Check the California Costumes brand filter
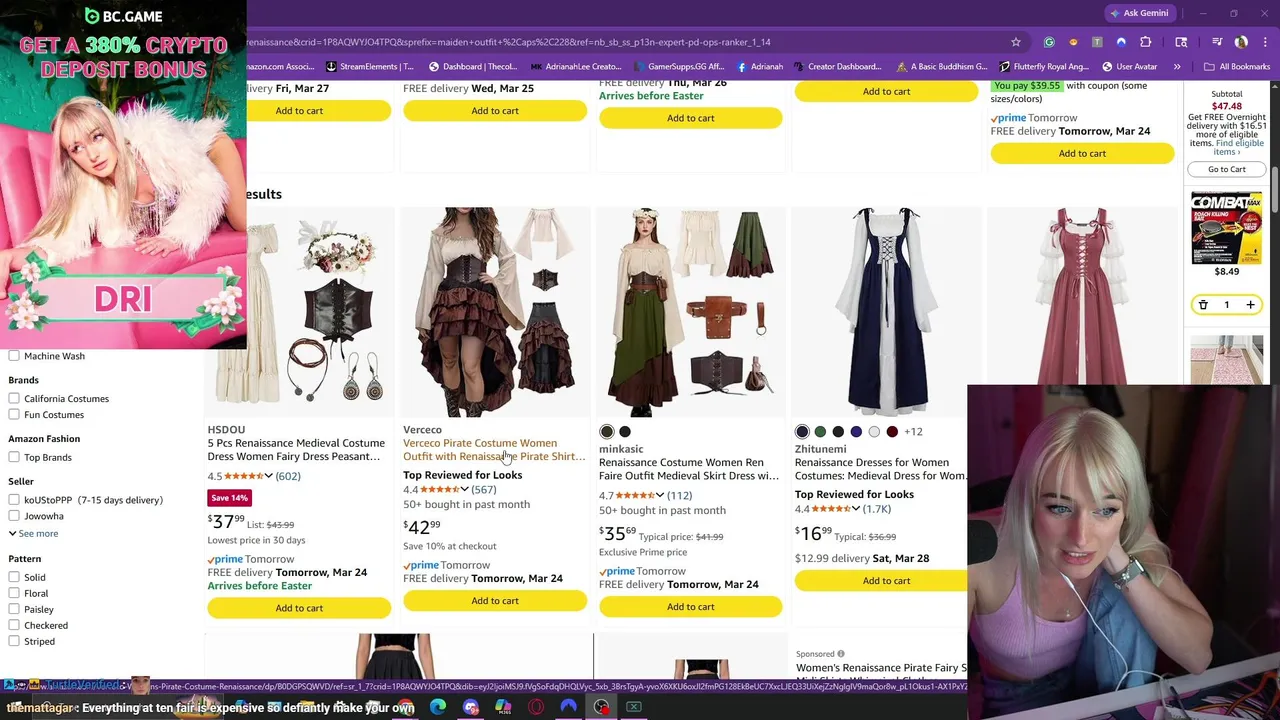Screen dimensions: 1280x720 click(14, 398)
